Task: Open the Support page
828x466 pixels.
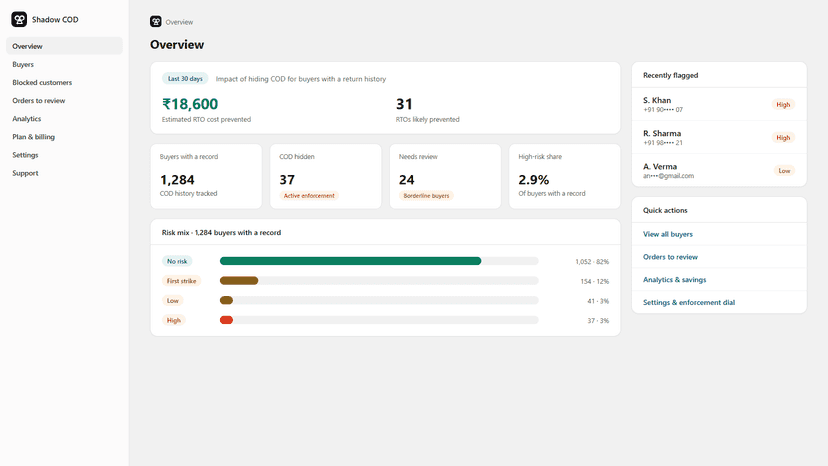Action: pos(64,173)
